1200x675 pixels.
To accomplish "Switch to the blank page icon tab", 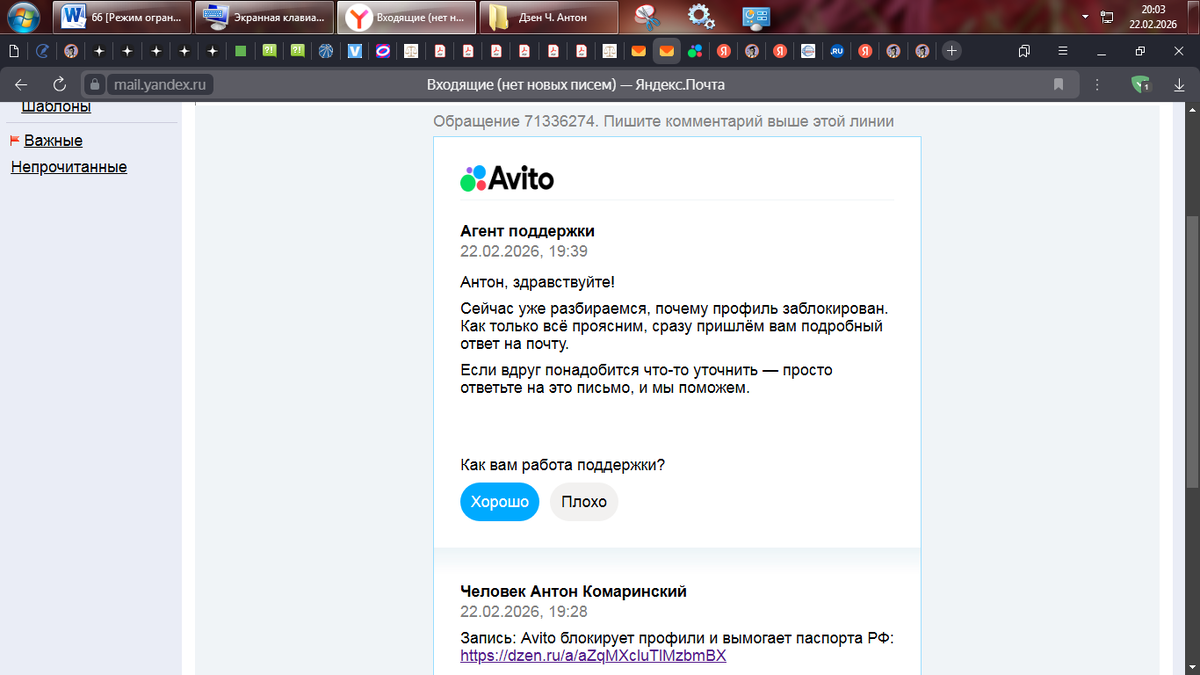I will coord(14,50).
